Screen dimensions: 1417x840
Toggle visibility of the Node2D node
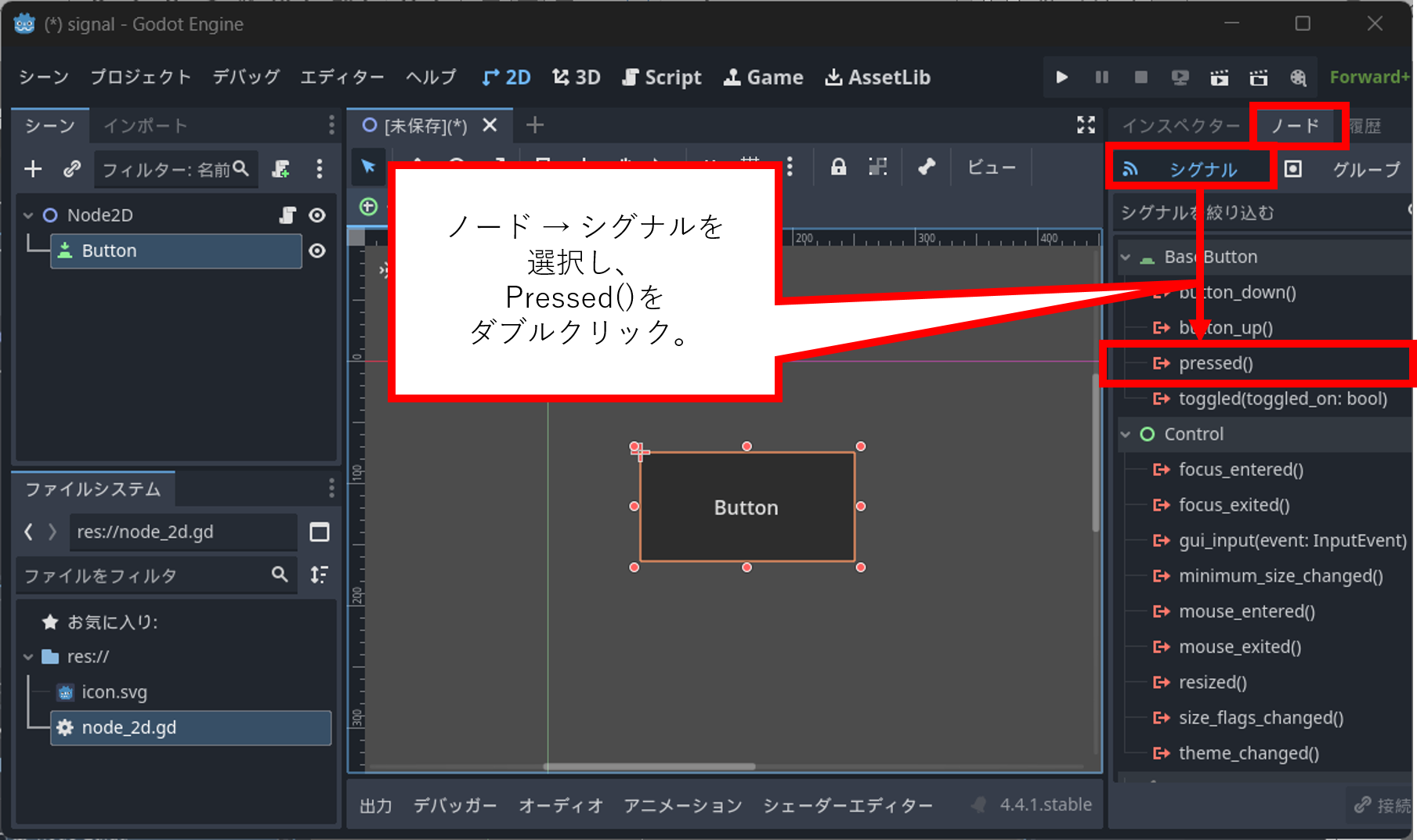pos(317,215)
